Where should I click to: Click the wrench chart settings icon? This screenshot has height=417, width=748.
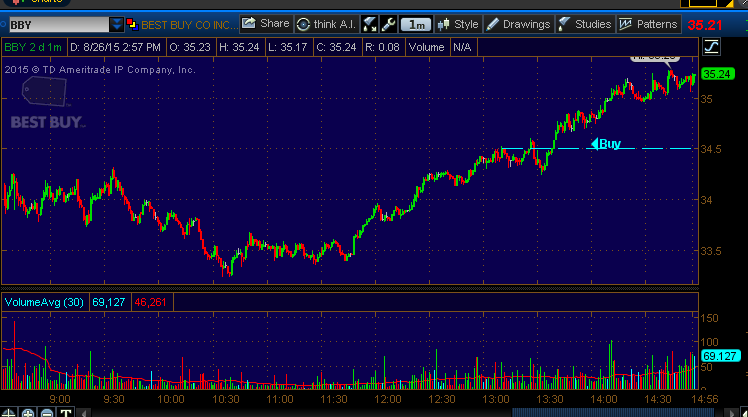point(389,24)
